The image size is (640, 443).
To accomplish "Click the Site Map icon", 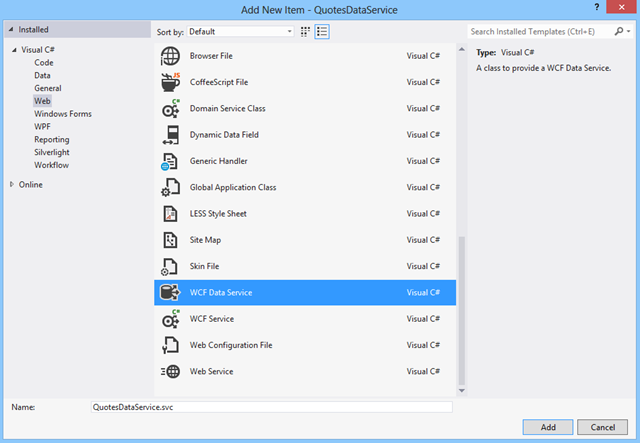I will (x=170, y=240).
